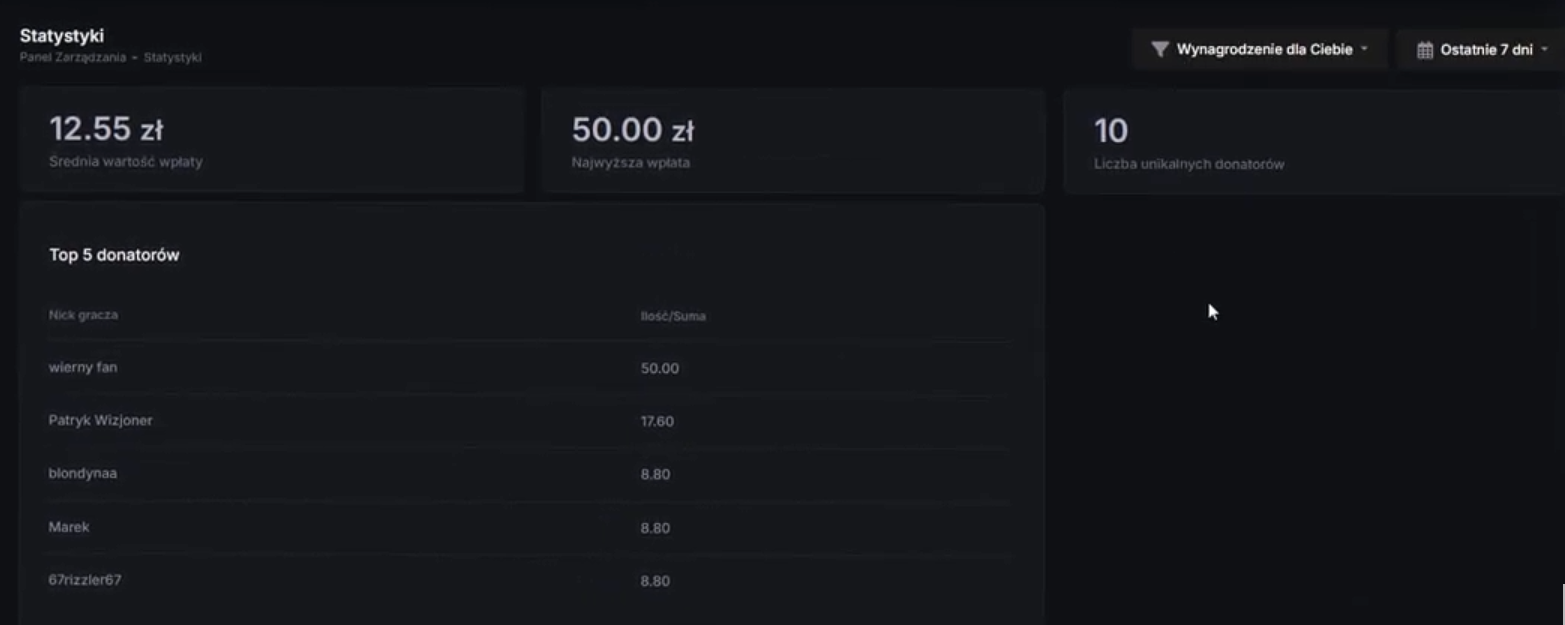
Task: Select the blondynaa donor row
Action: point(530,474)
